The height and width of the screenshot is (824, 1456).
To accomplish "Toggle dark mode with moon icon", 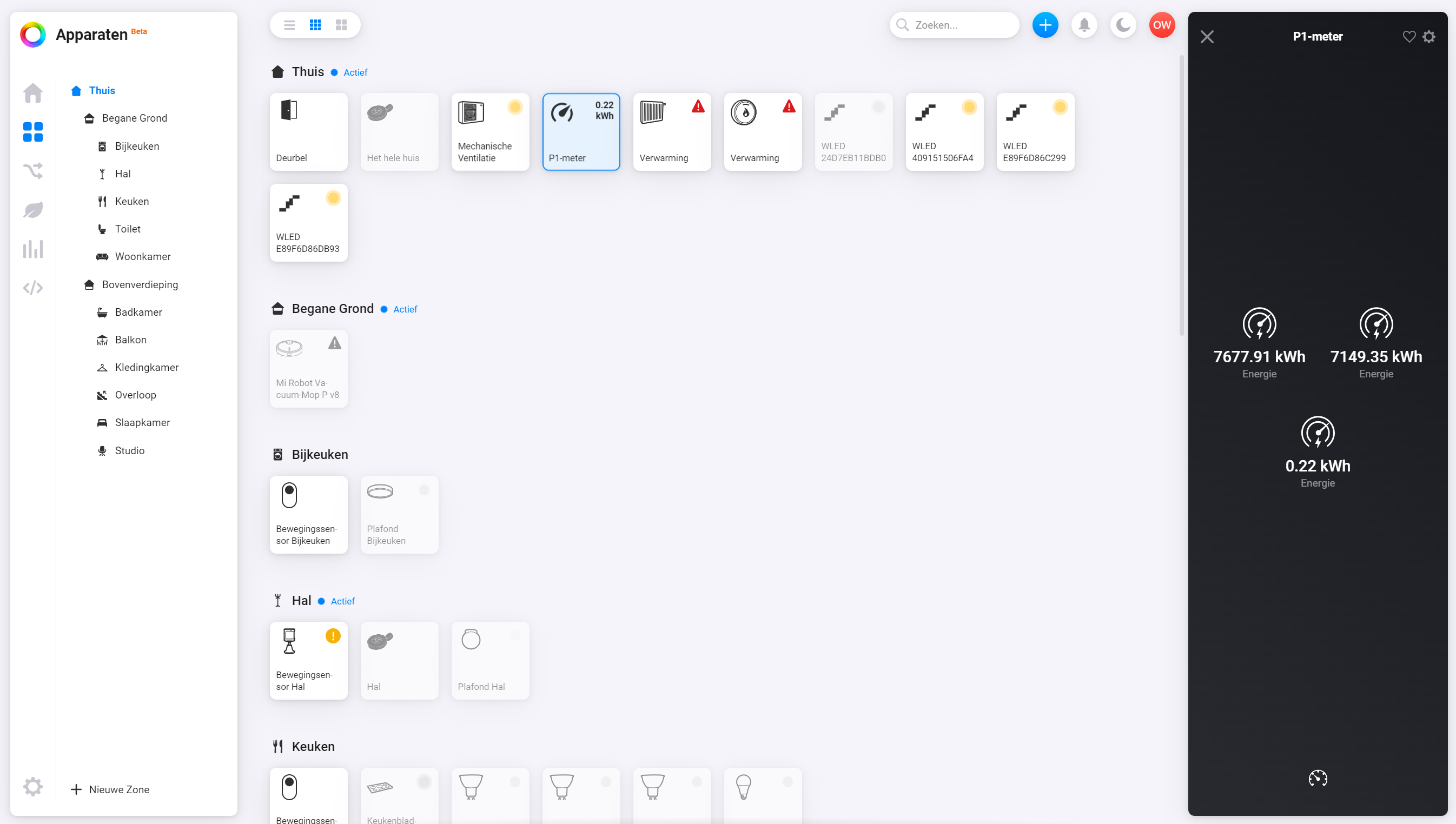I will pos(1123,25).
